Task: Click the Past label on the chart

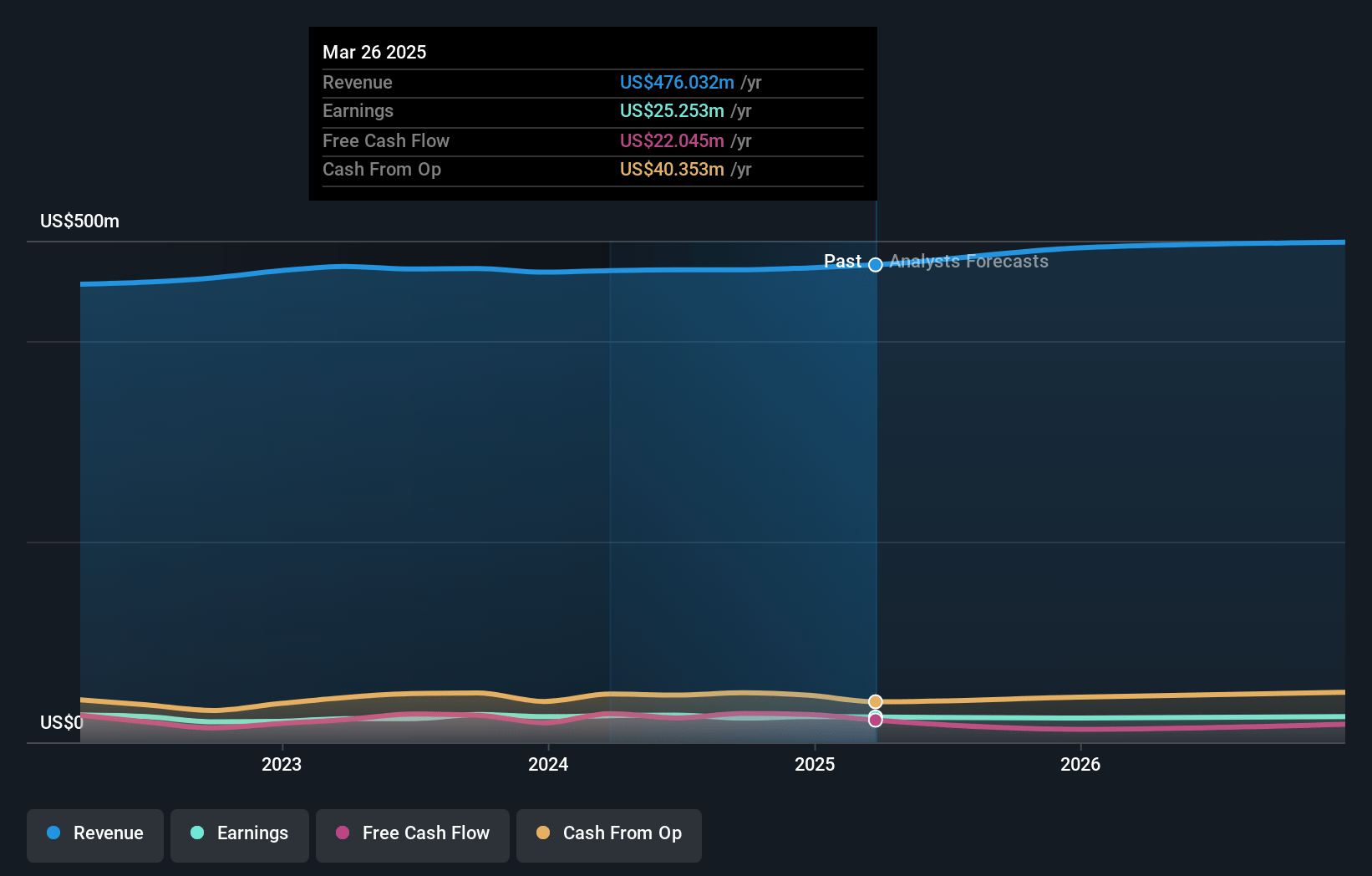Action: (842, 262)
